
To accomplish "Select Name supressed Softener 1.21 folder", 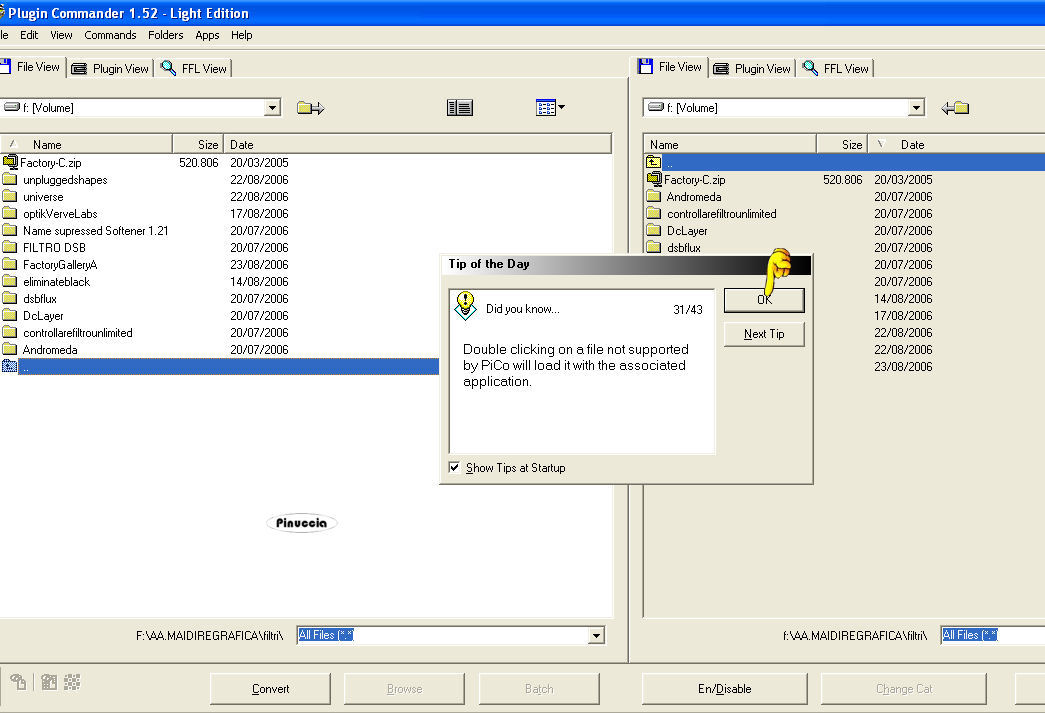I will pos(95,231).
